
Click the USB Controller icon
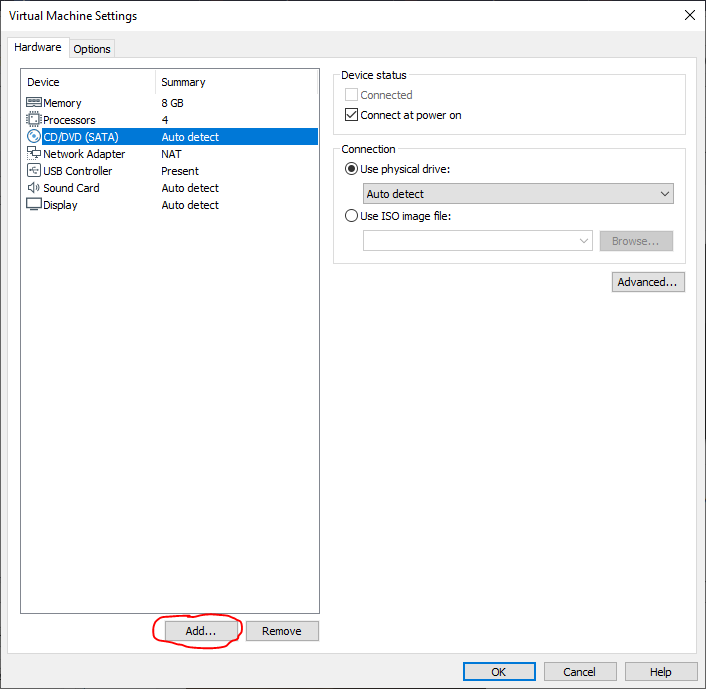[x=34, y=171]
